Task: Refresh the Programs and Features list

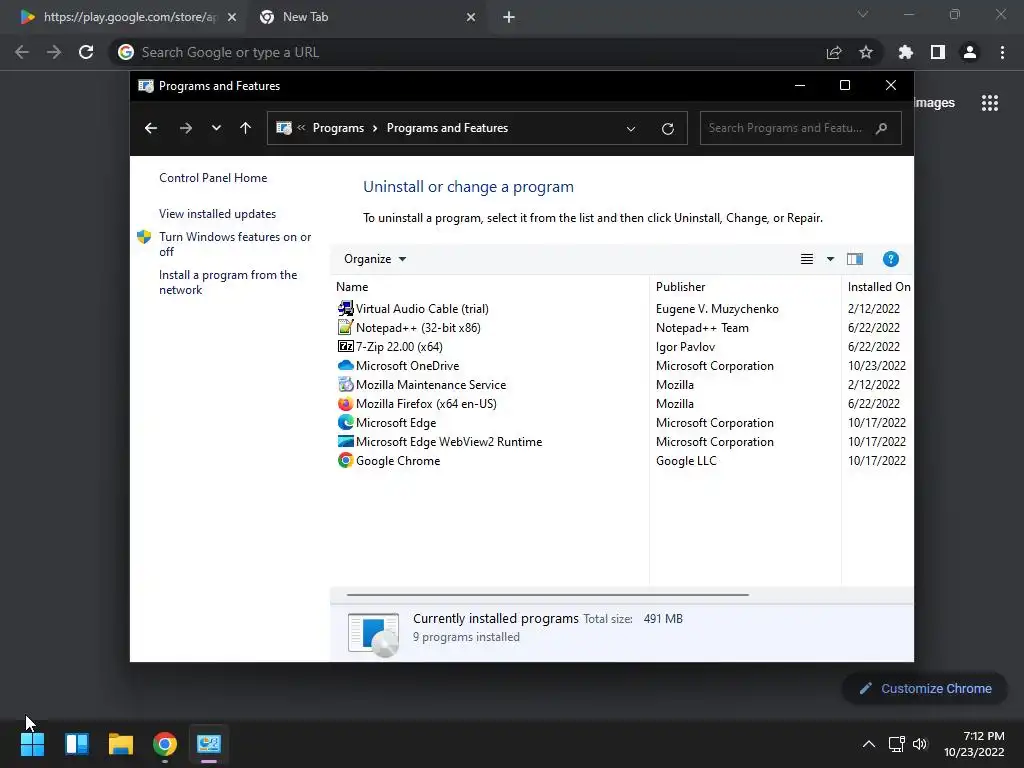Action: pyautogui.click(x=667, y=129)
